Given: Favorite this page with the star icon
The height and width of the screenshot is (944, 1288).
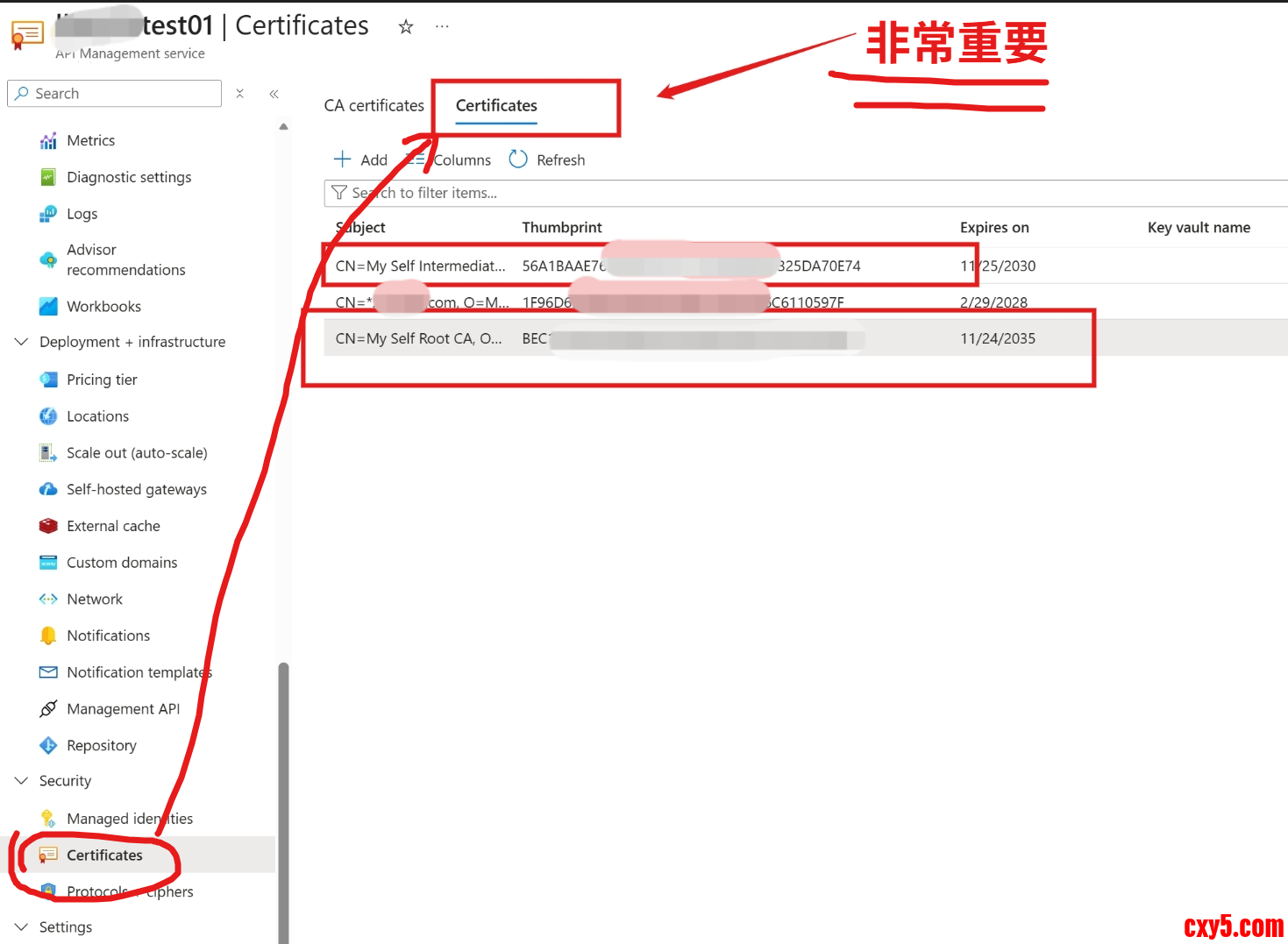Looking at the screenshot, I should 405,27.
